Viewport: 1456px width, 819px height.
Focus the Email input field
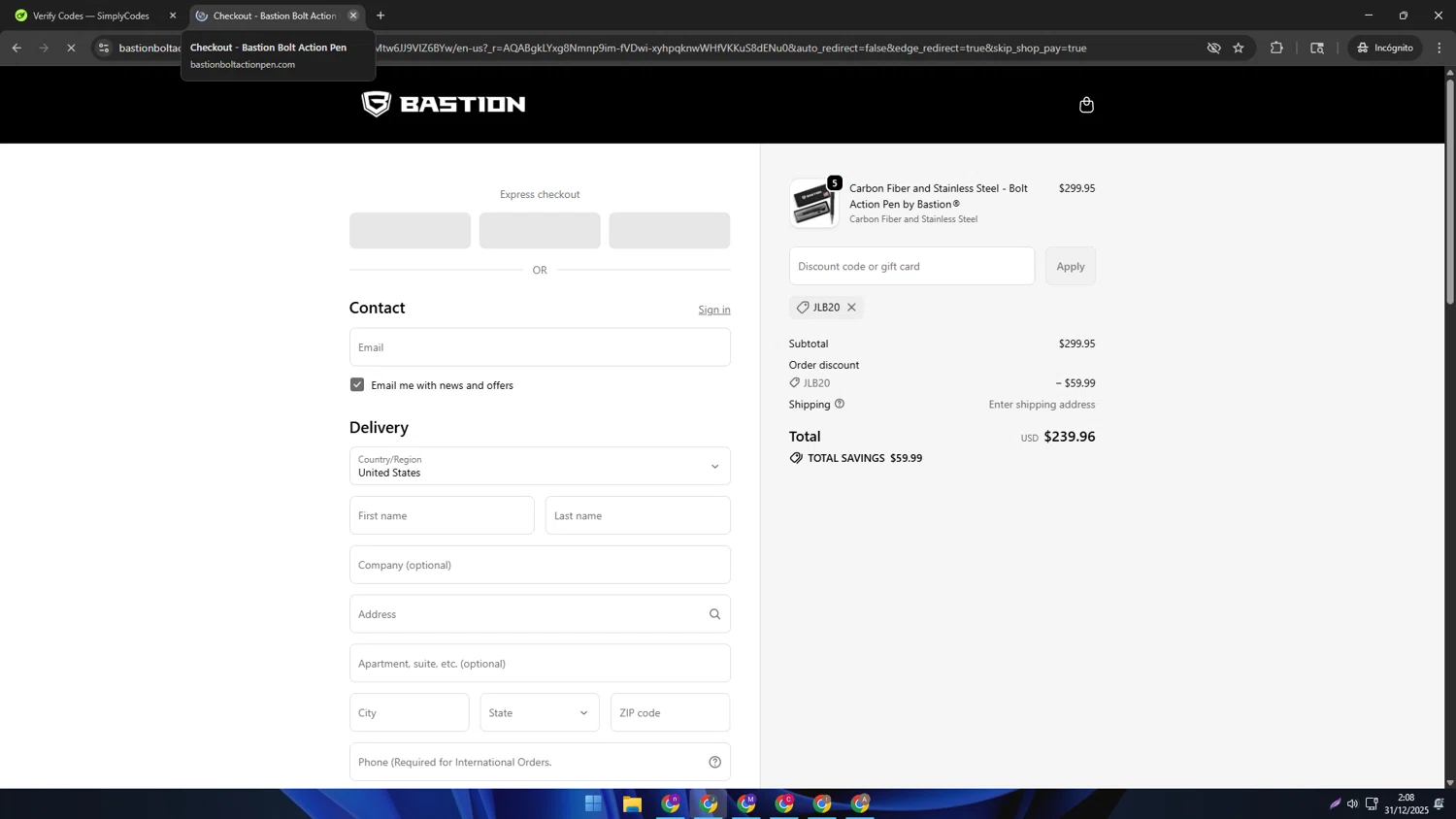pos(540,347)
